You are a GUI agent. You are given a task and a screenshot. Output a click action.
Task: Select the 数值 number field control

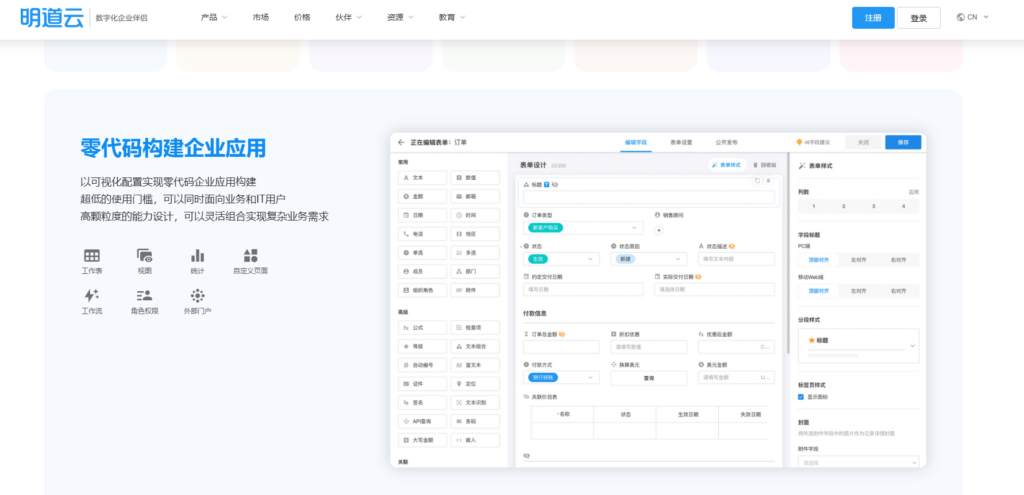tap(475, 178)
